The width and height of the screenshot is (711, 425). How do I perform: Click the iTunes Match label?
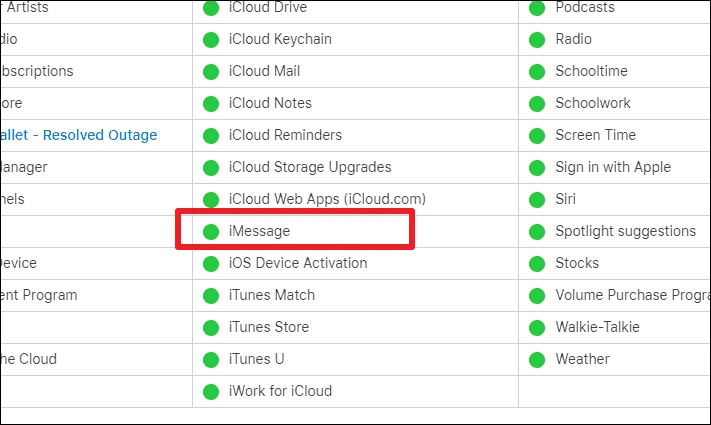point(272,295)
